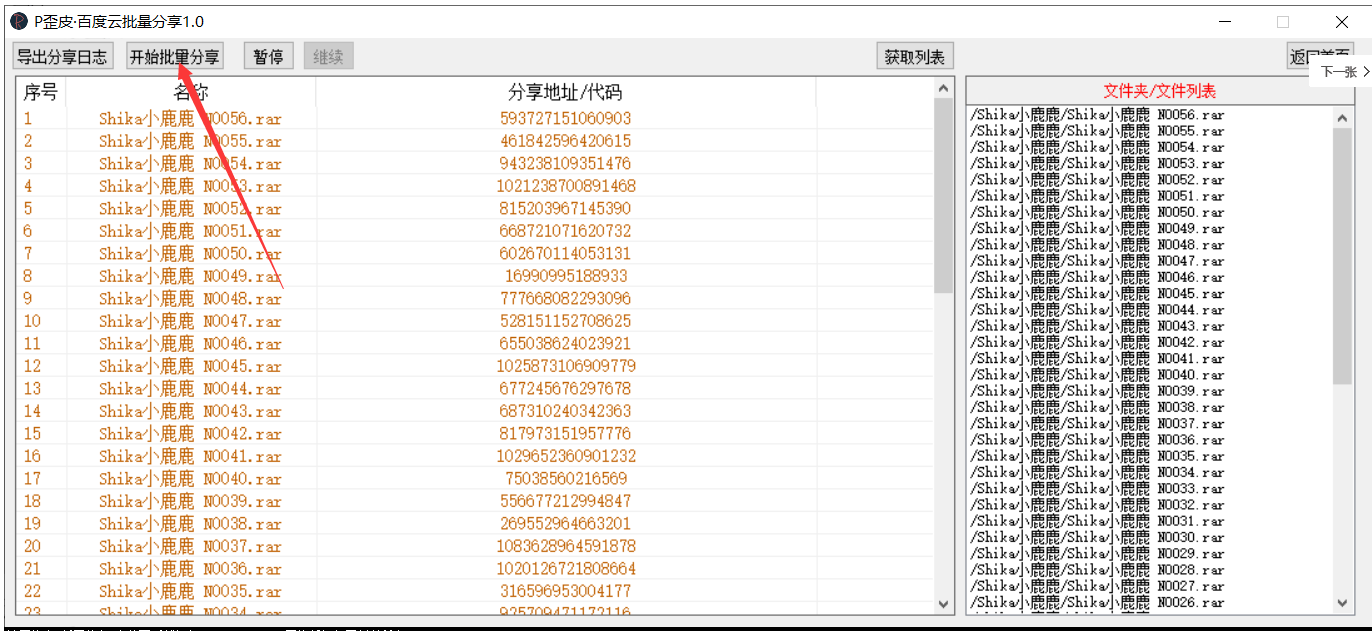Click left table vertical scrollbar thumb
Image resolution: width=1372 pixels, height=631 pixels.
click(x=943, y=195)
